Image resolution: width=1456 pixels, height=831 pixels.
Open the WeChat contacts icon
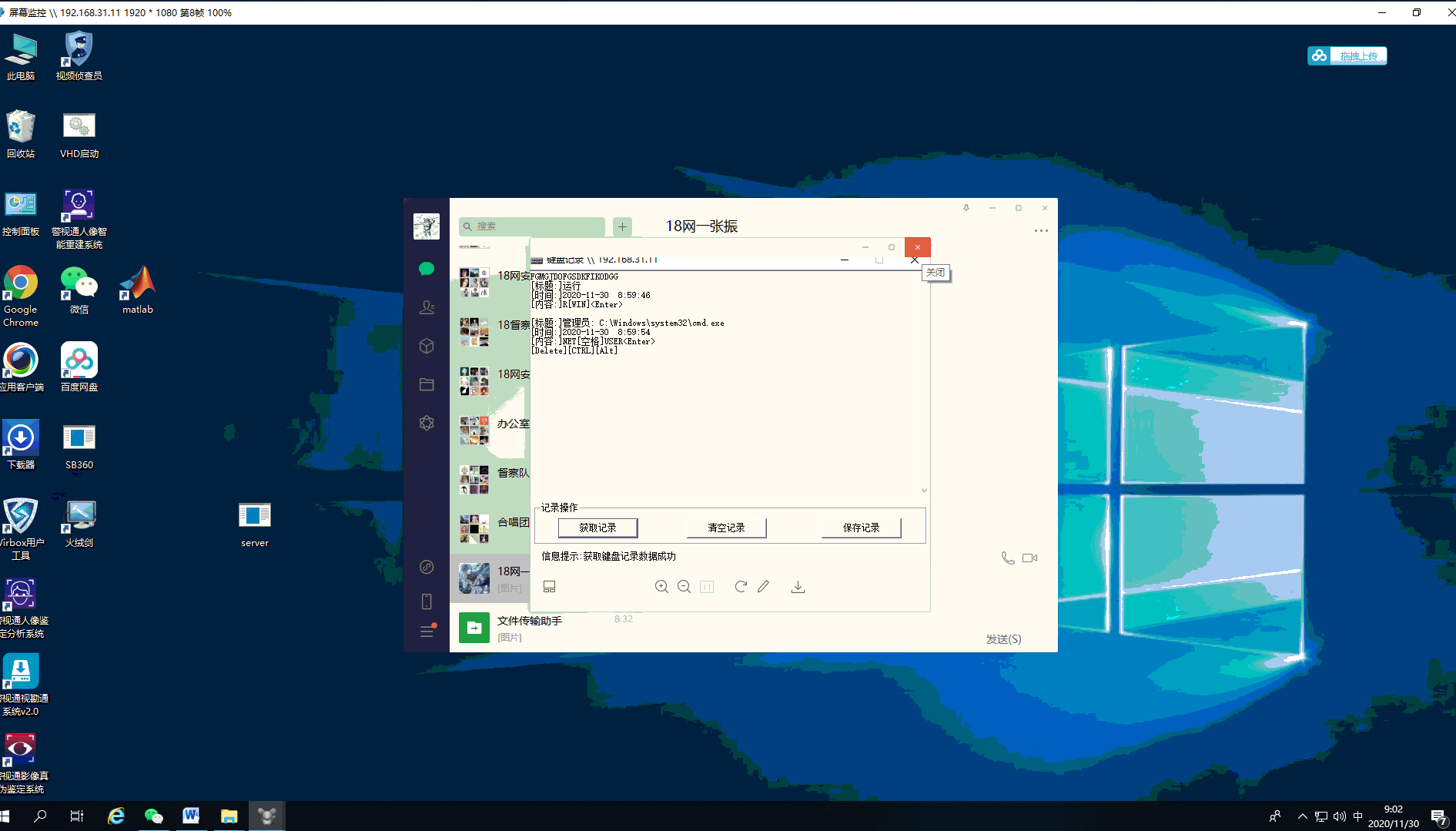(427, 307)
